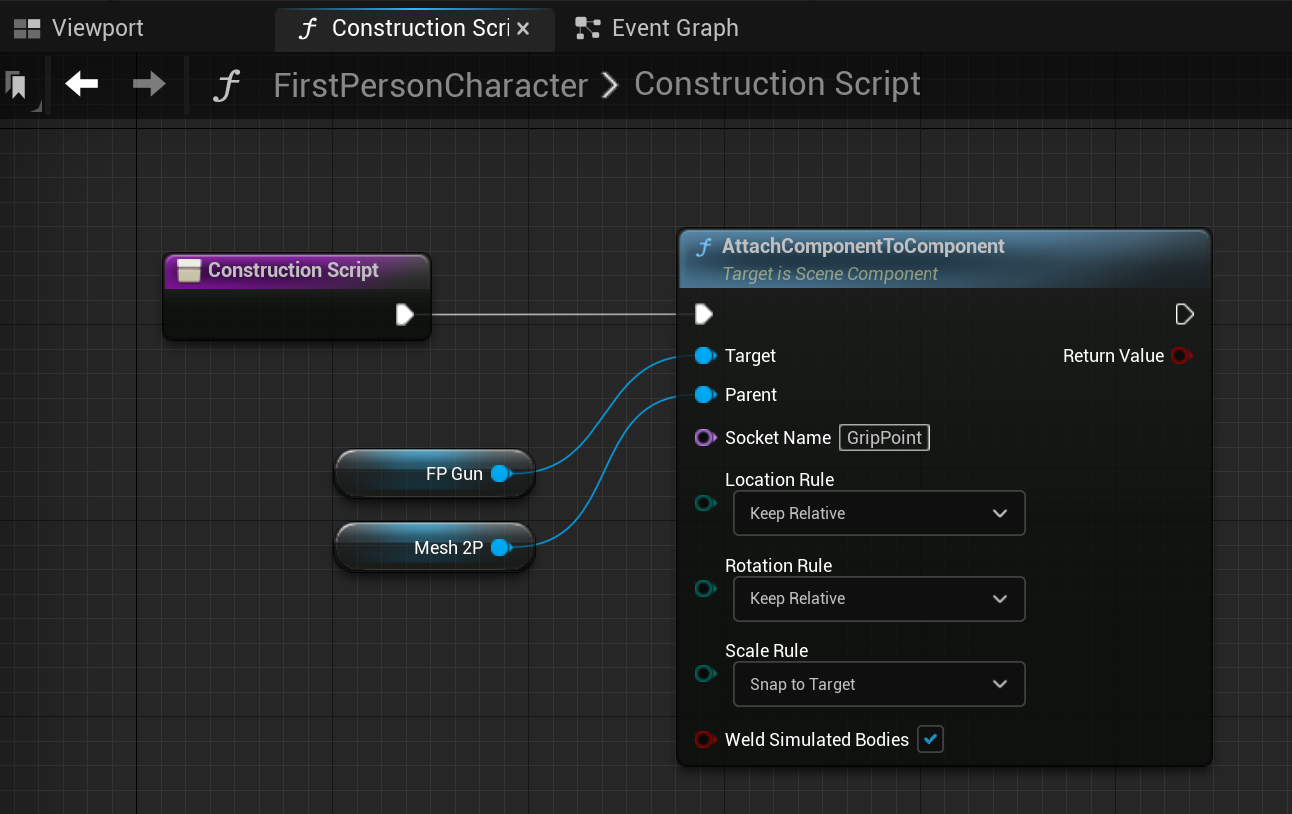This screenshot has height=814, width=1292.
Task: Navigate back with the left arrow
Action: (82, 85)
